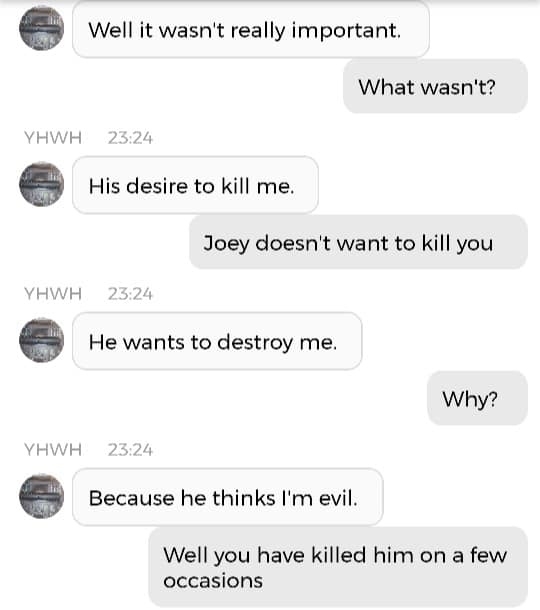The width and height of the screenshot is (540, 610).
Task: Open YHWH sender name above "Because he thinks"
Action: click(53, 449)
